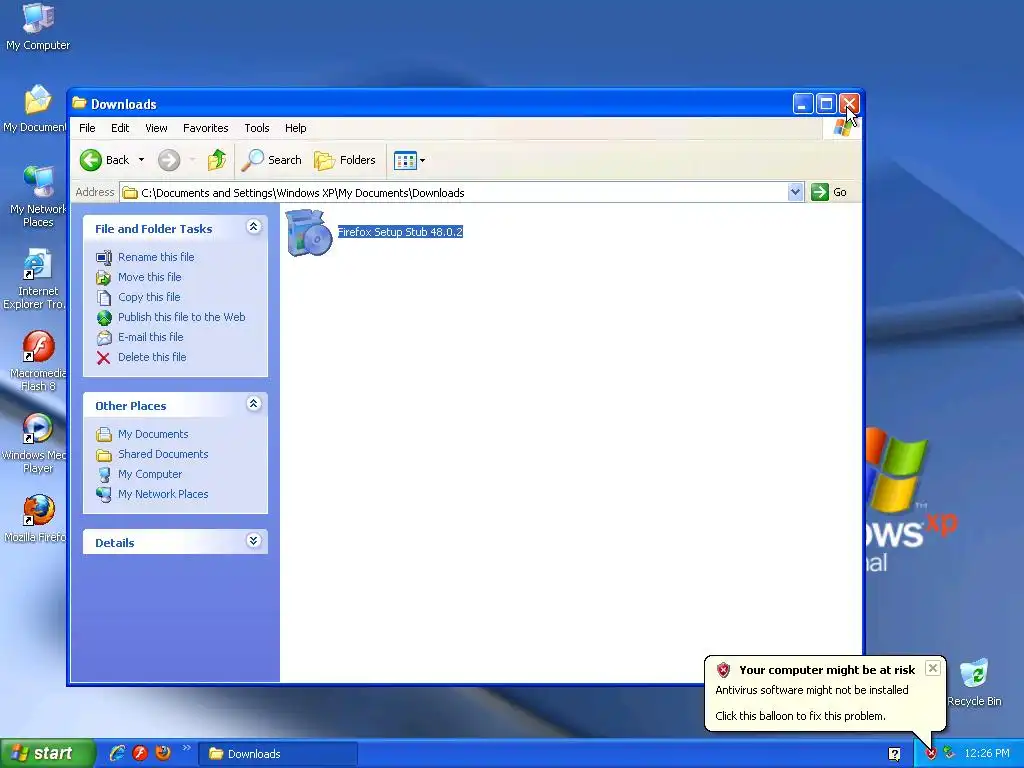Launch Internet Explorer from Quick Launch
The width and height of the screenshot is (1024, 768).
117,754
